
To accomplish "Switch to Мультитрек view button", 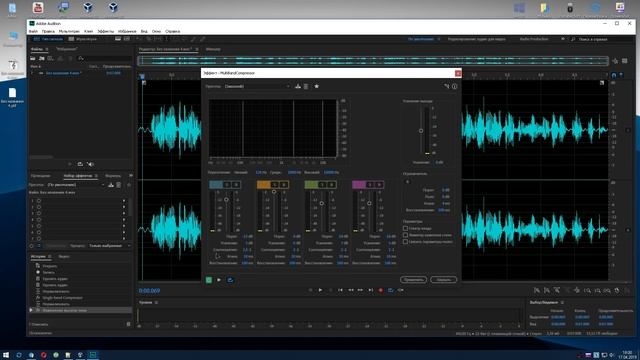I will click(83, 39).
